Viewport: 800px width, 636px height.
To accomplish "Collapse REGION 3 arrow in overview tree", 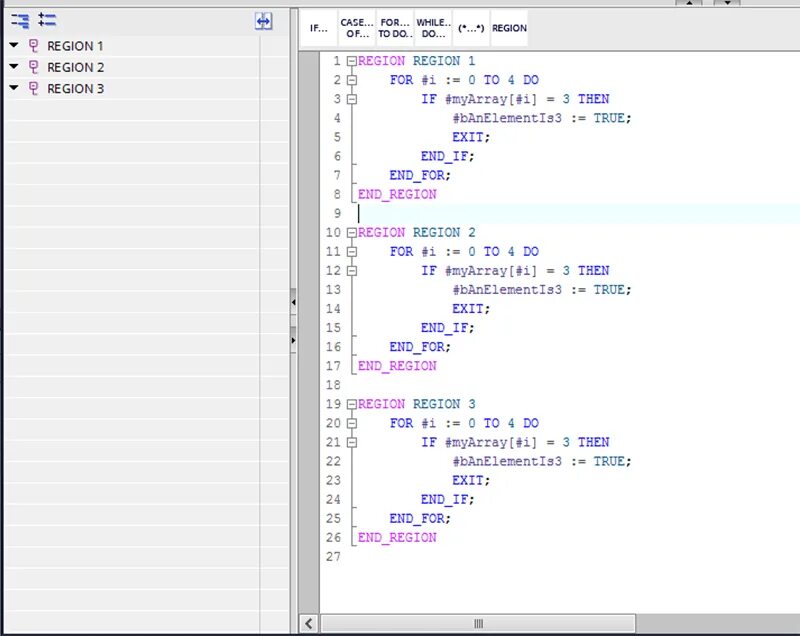I will tap(14, 88).
